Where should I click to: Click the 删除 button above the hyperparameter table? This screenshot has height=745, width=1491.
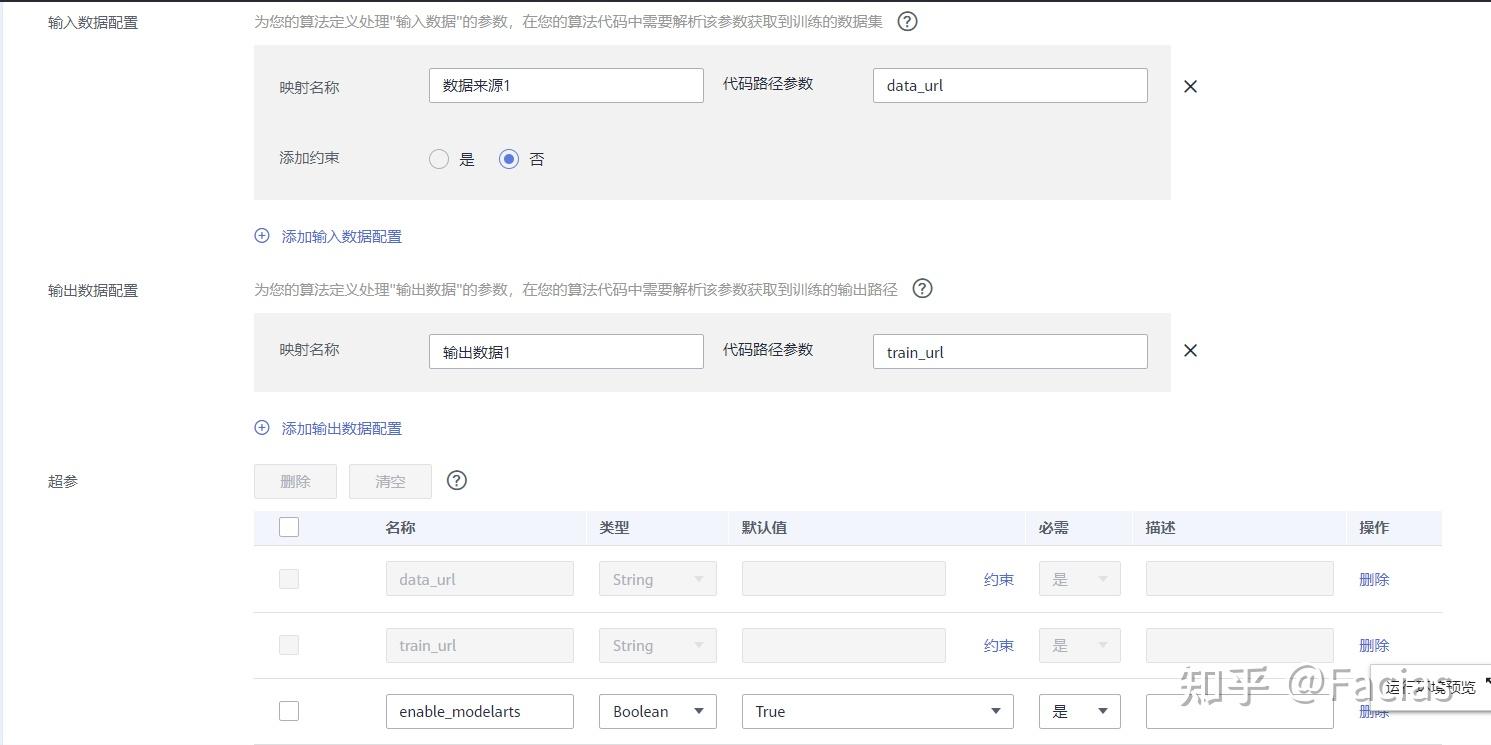(294, 481)
